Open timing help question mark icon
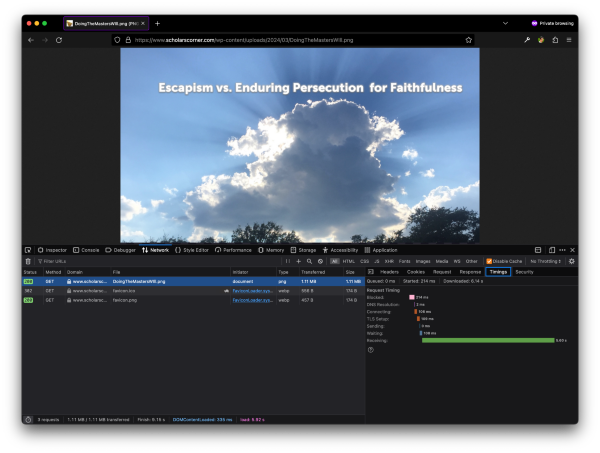600x453 pixels. click(x=371, y=350)
